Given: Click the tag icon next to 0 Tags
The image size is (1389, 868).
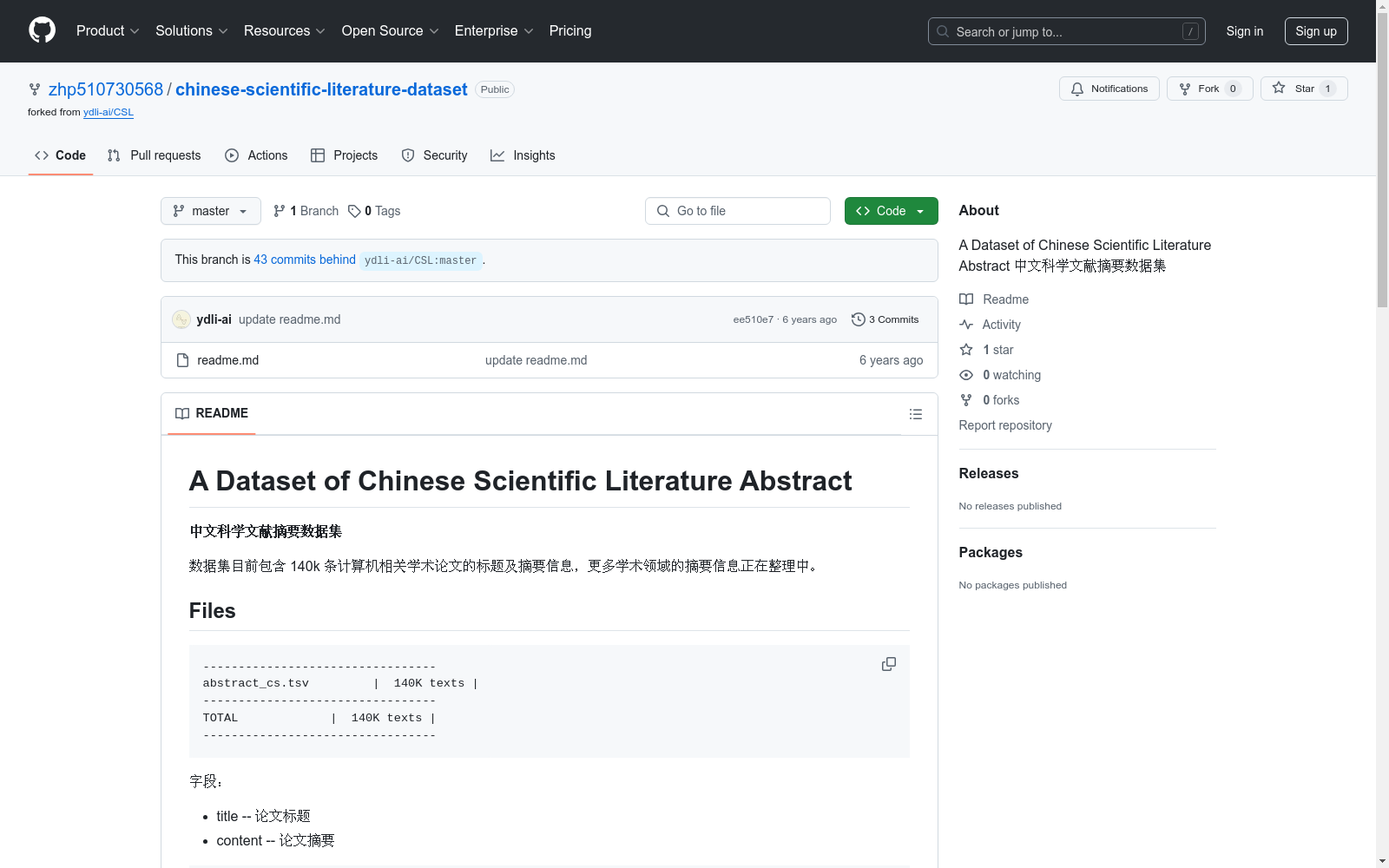Looking at the screenshot, I should coord(354,211).
